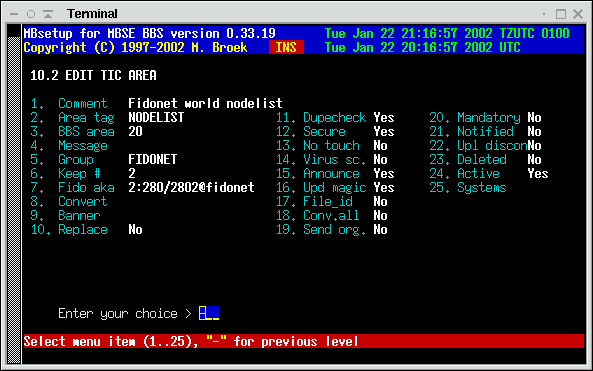Click the 20. Mandatory option

click(475, 117)
